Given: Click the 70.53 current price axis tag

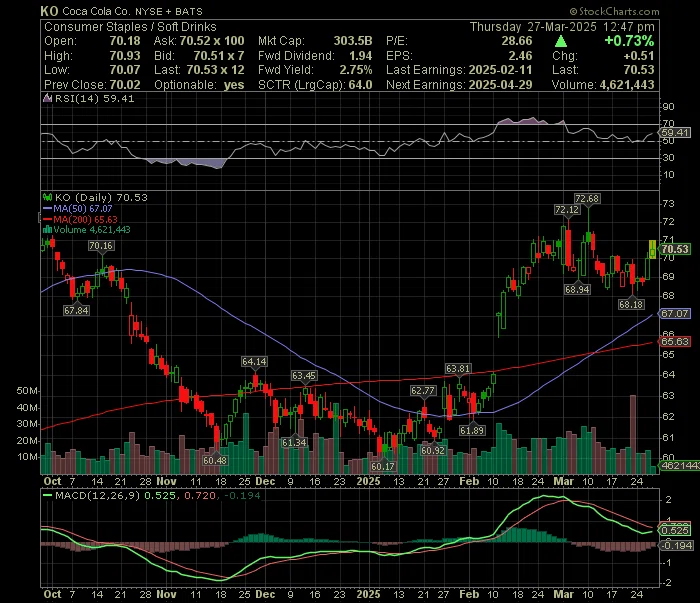Looking at the screenshot, I should pyautogui.click(x=675, y=249).
